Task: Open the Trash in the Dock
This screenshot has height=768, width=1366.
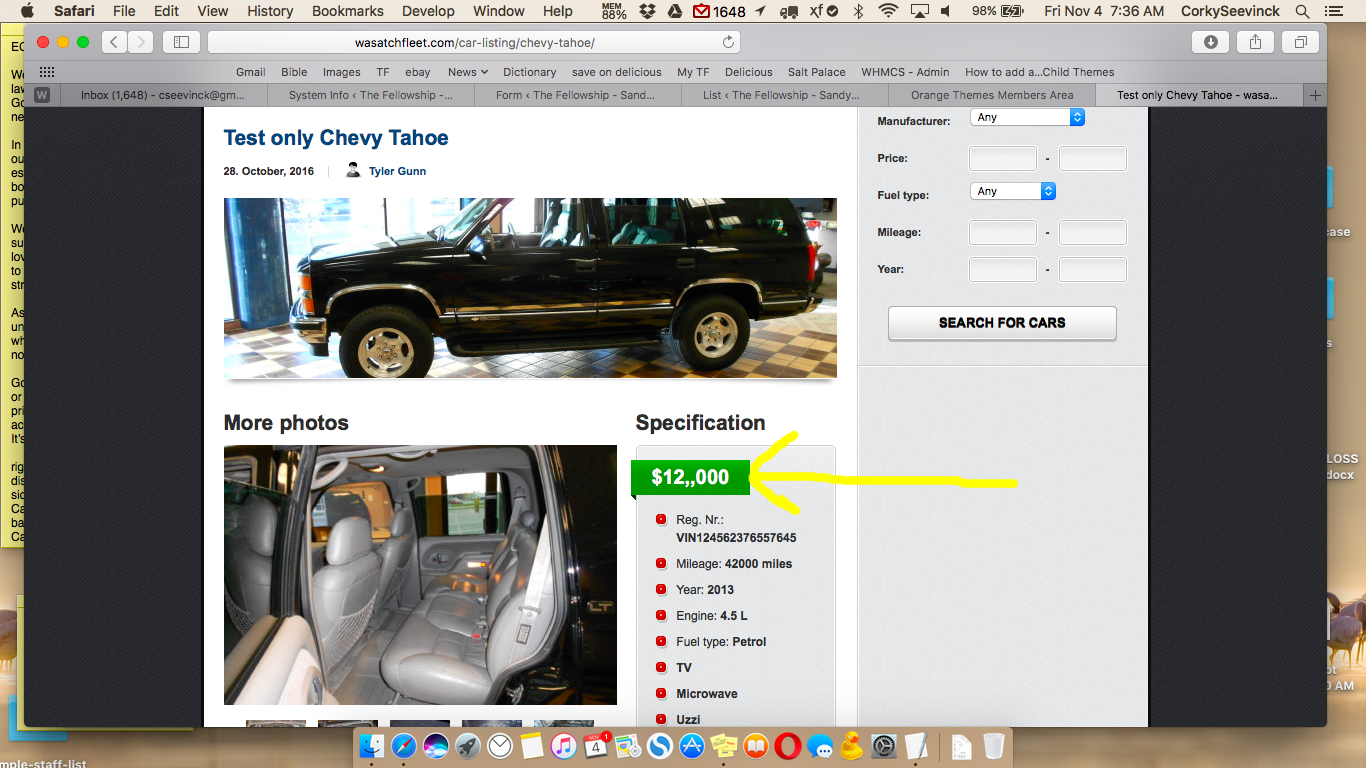Action: (x=993, y=745)
